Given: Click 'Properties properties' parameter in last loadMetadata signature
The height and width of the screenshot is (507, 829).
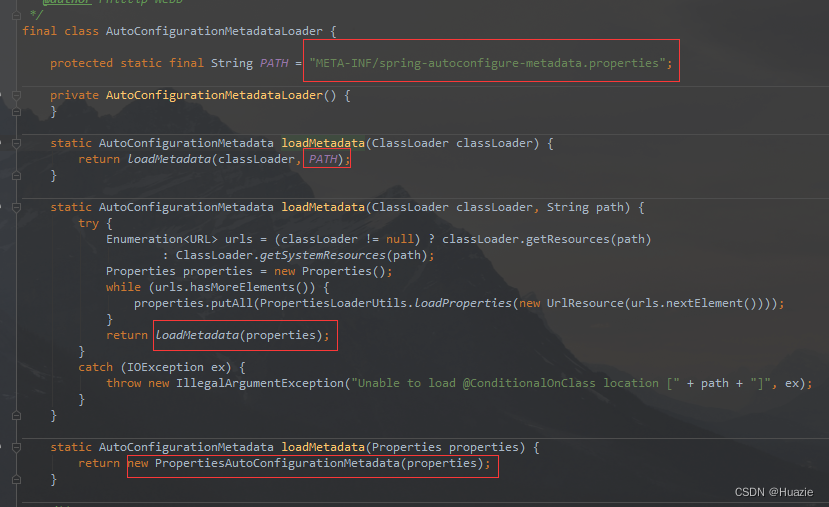Looking at the screenshot, I should (445, 447).
